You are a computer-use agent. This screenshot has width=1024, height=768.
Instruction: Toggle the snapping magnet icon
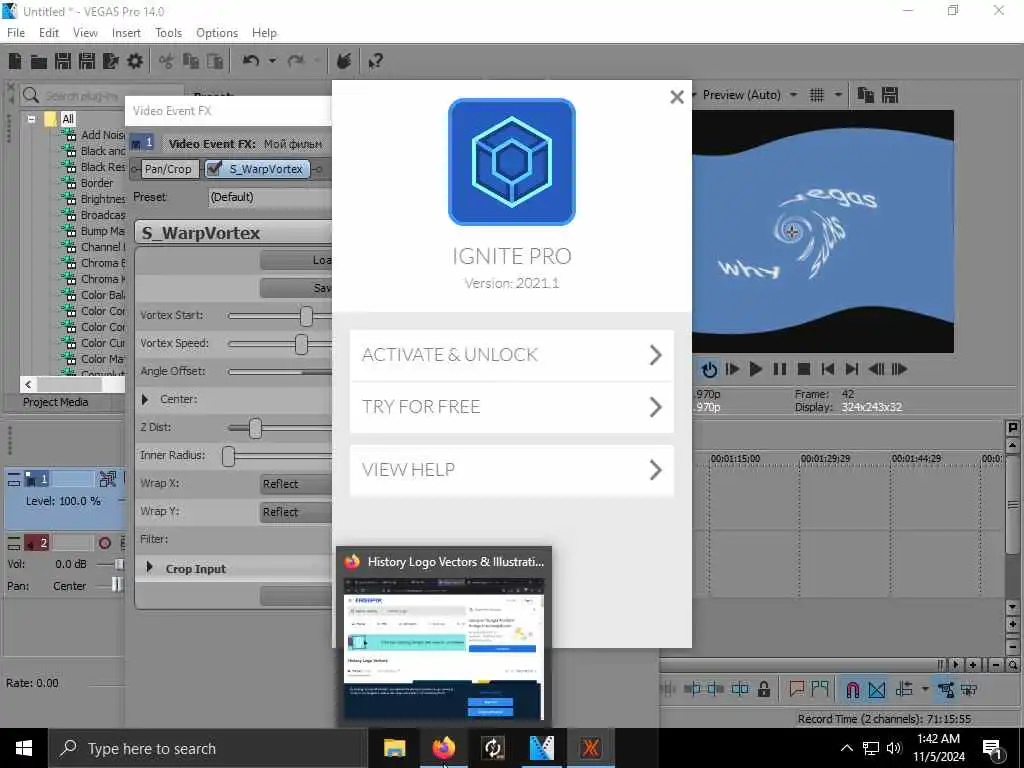(853, 690)
